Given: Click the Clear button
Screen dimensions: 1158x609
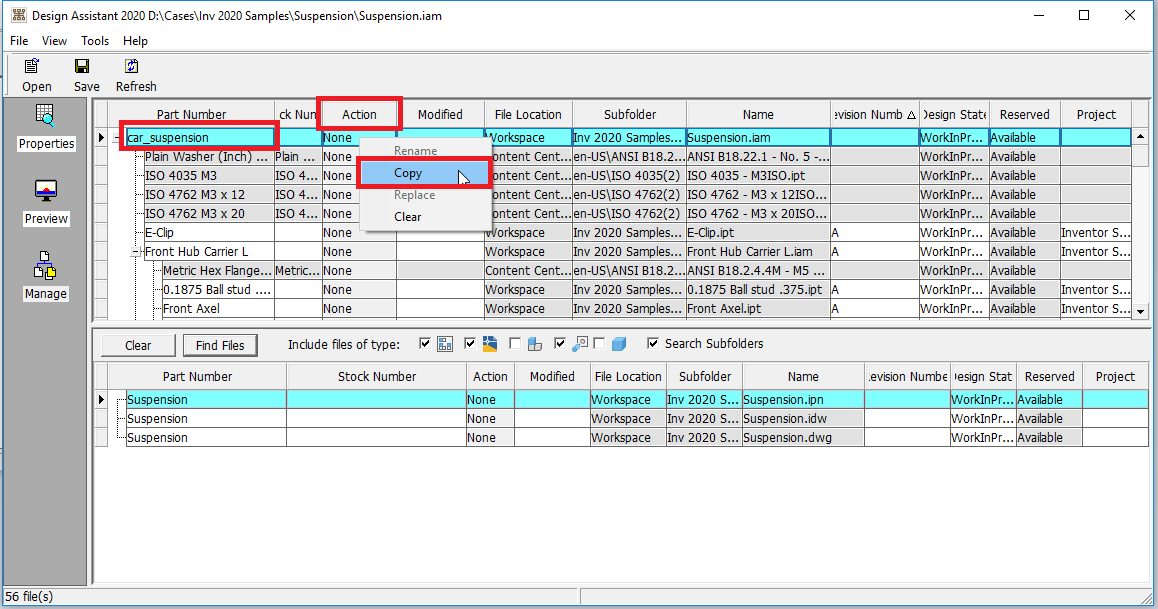Looking at the screenshot, I should 137,344.
